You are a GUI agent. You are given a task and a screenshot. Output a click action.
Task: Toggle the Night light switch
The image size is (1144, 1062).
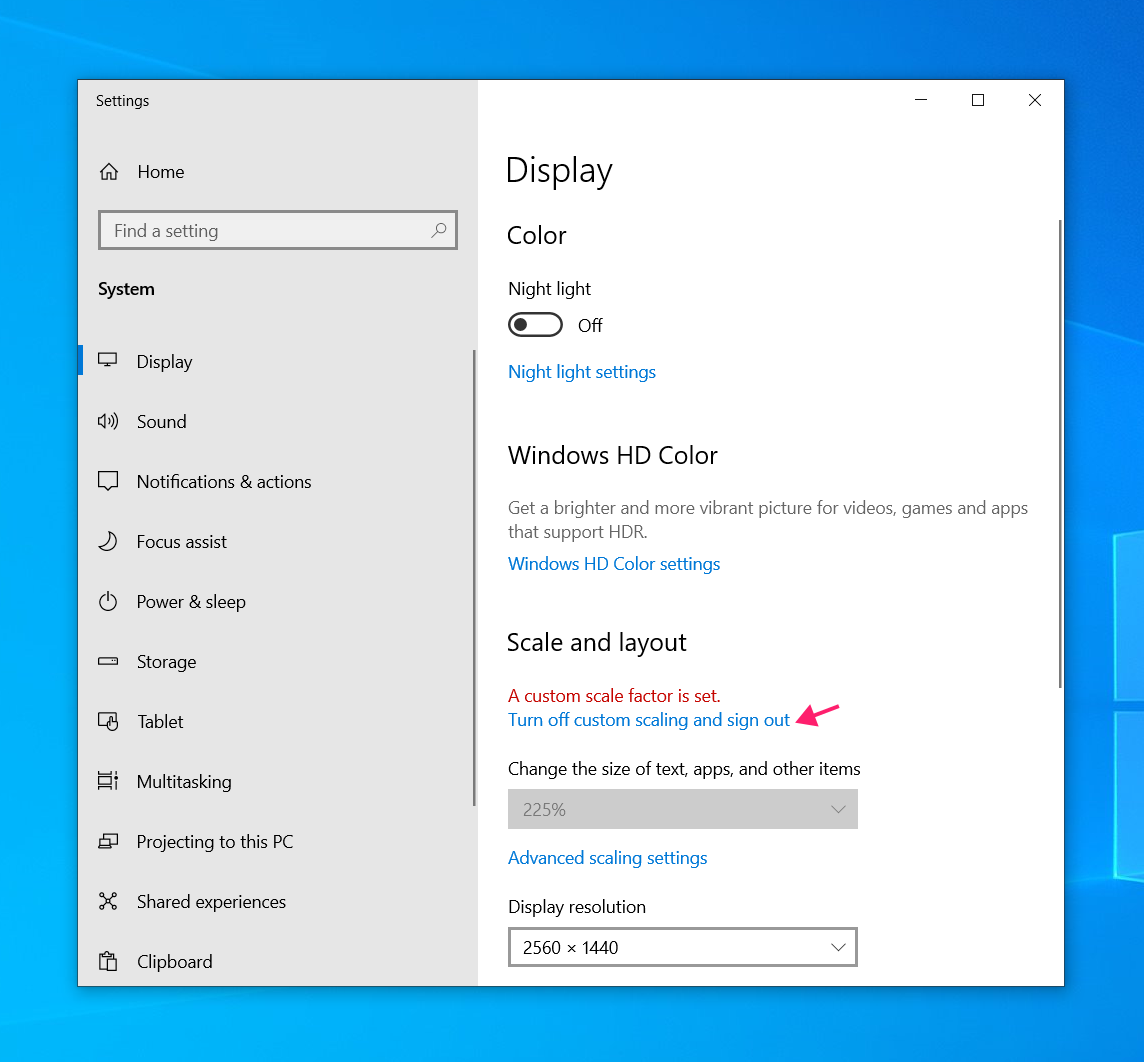tap(535, 325)
